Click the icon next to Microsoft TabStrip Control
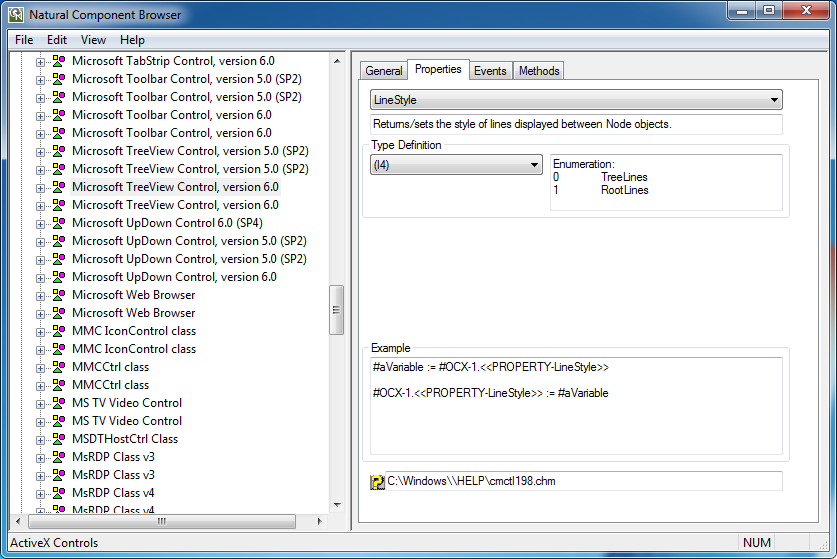 pos(59,61)
